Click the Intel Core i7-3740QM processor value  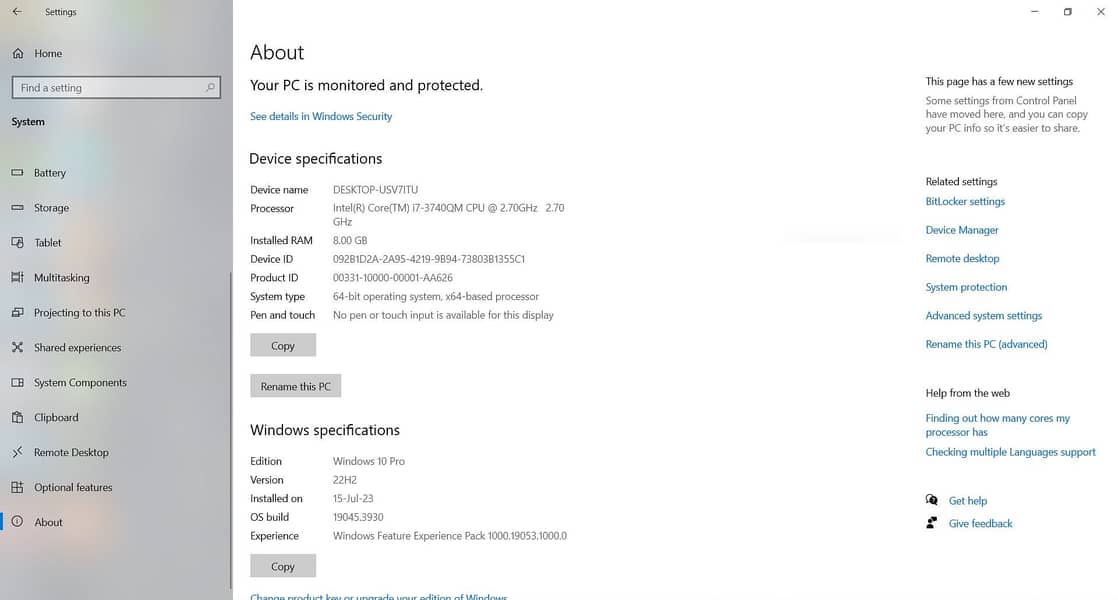[x=448, y=214]
